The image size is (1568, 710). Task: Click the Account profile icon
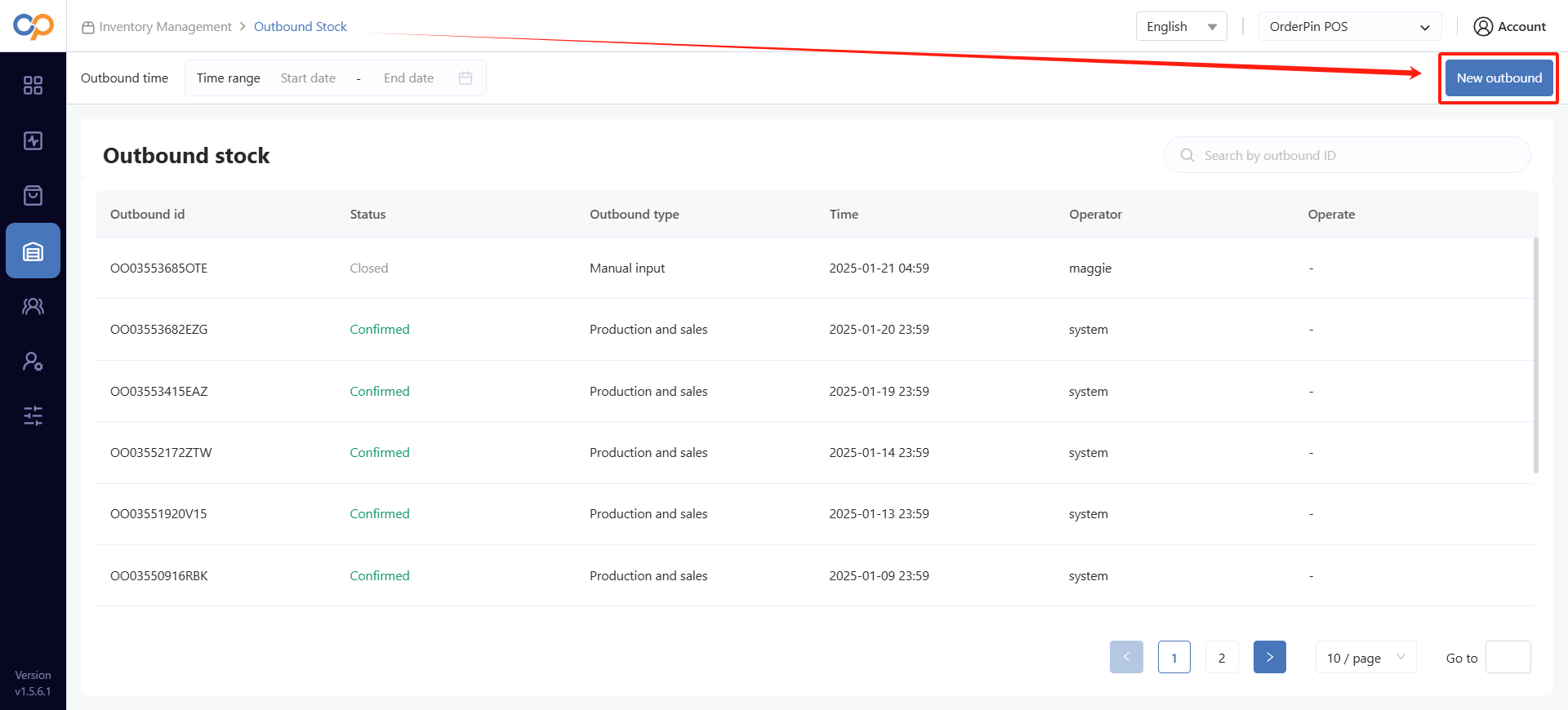pyautogui.click(x=1483, y=27)
